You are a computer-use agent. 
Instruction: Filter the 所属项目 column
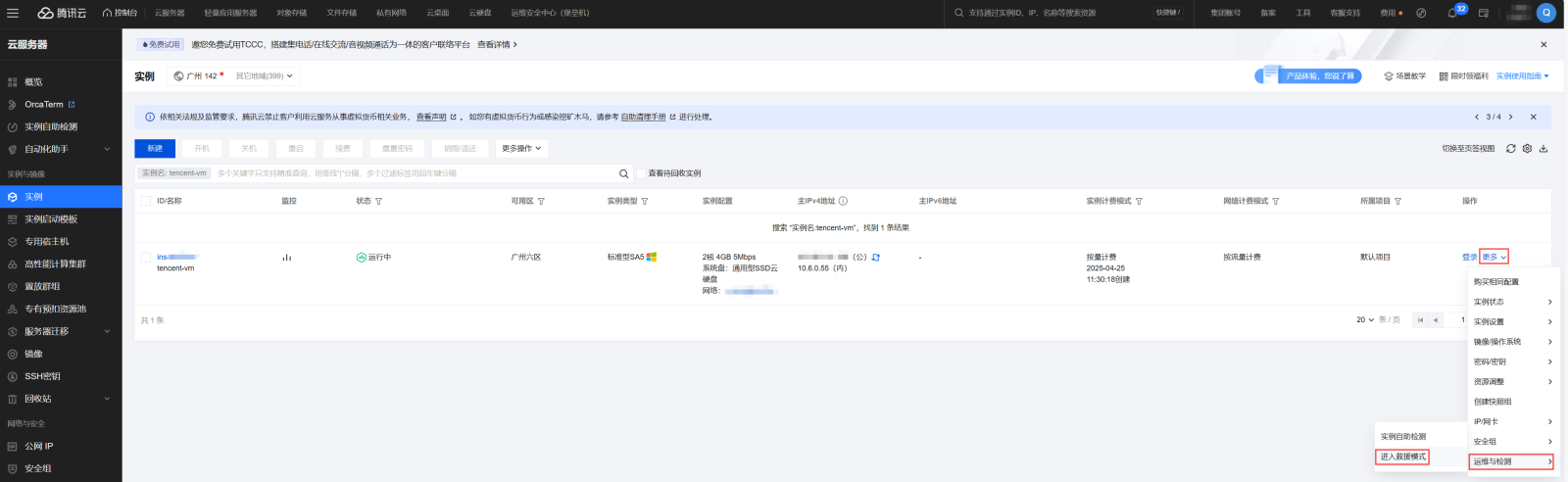click(x=1398, y=201)
